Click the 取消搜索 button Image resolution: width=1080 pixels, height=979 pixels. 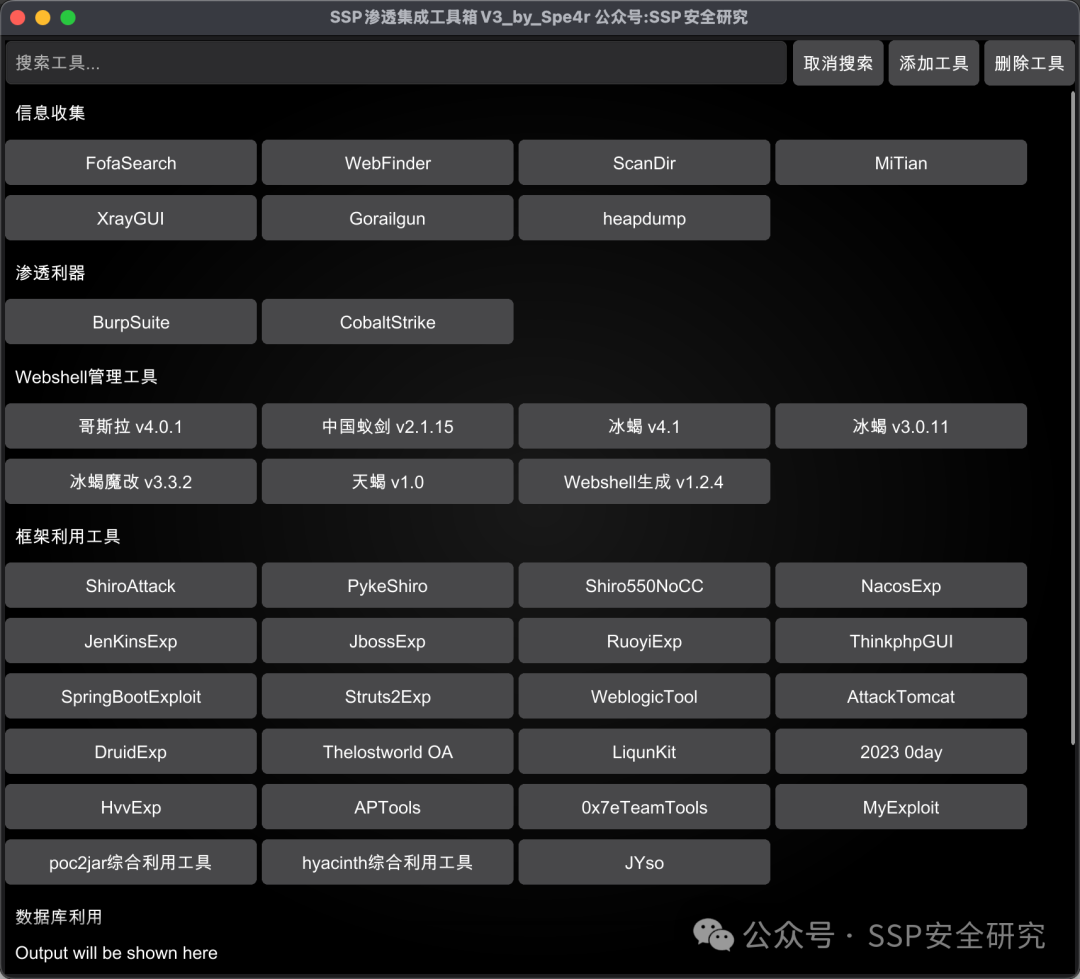[x=838, y=63]
